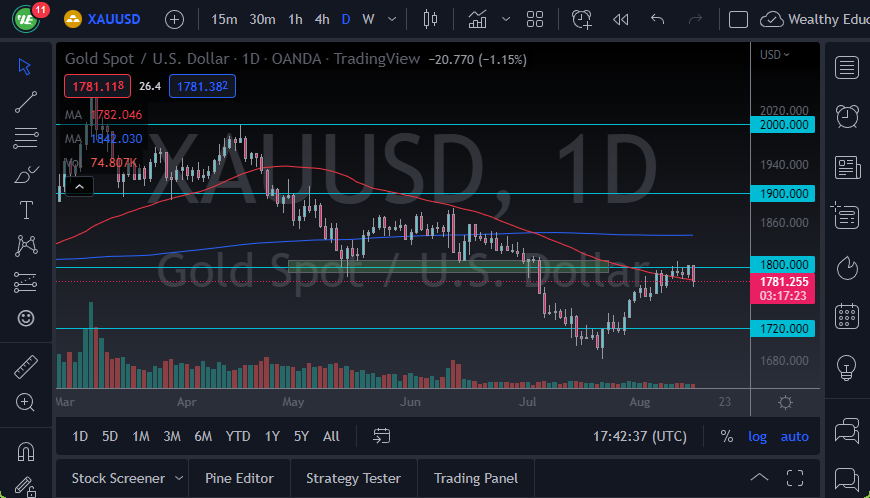Click the 2000.000 cyan price level label
The width and height of the screenshot is (870, 498).
coord(784,125)
